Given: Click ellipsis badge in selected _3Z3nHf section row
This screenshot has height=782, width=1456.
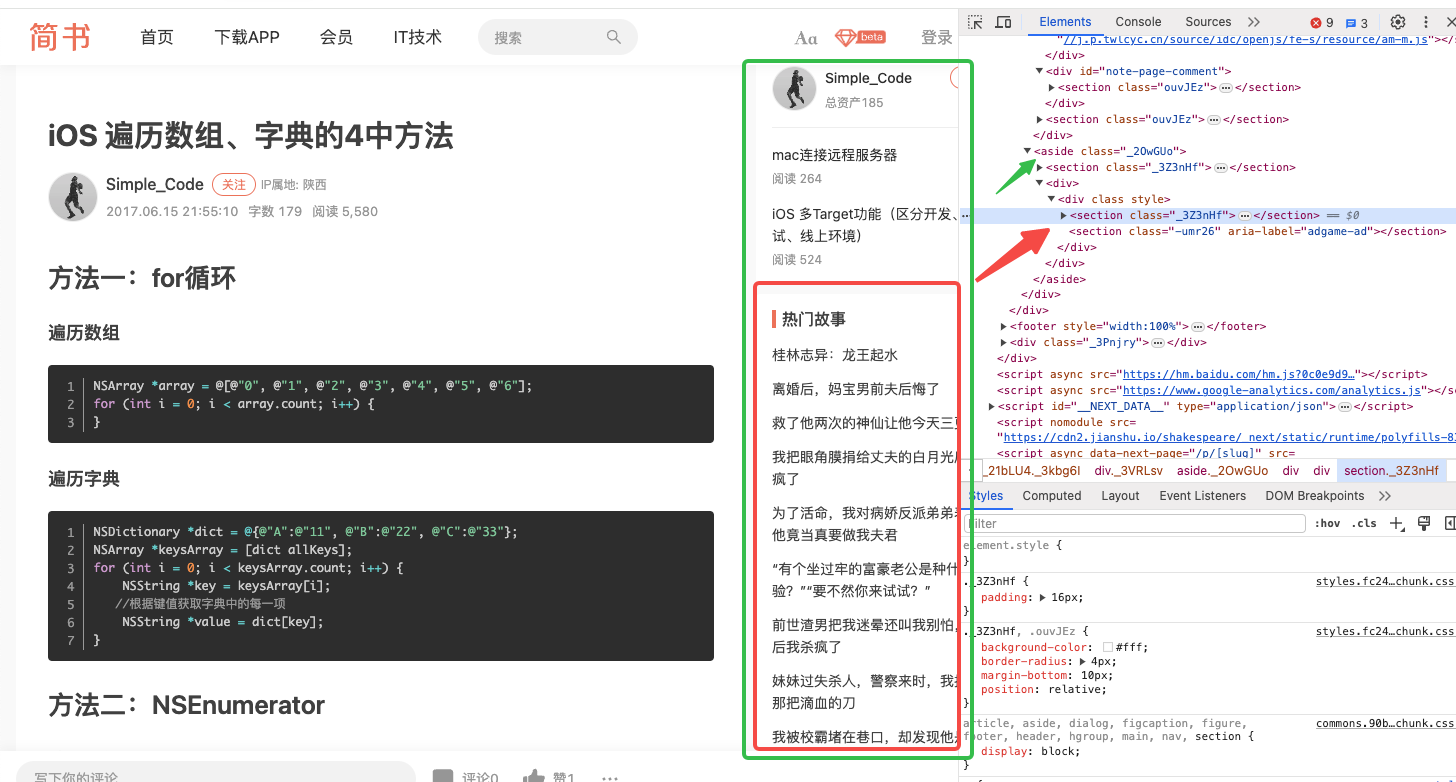Looking at the screenshot, I should tap(1245, 215).
